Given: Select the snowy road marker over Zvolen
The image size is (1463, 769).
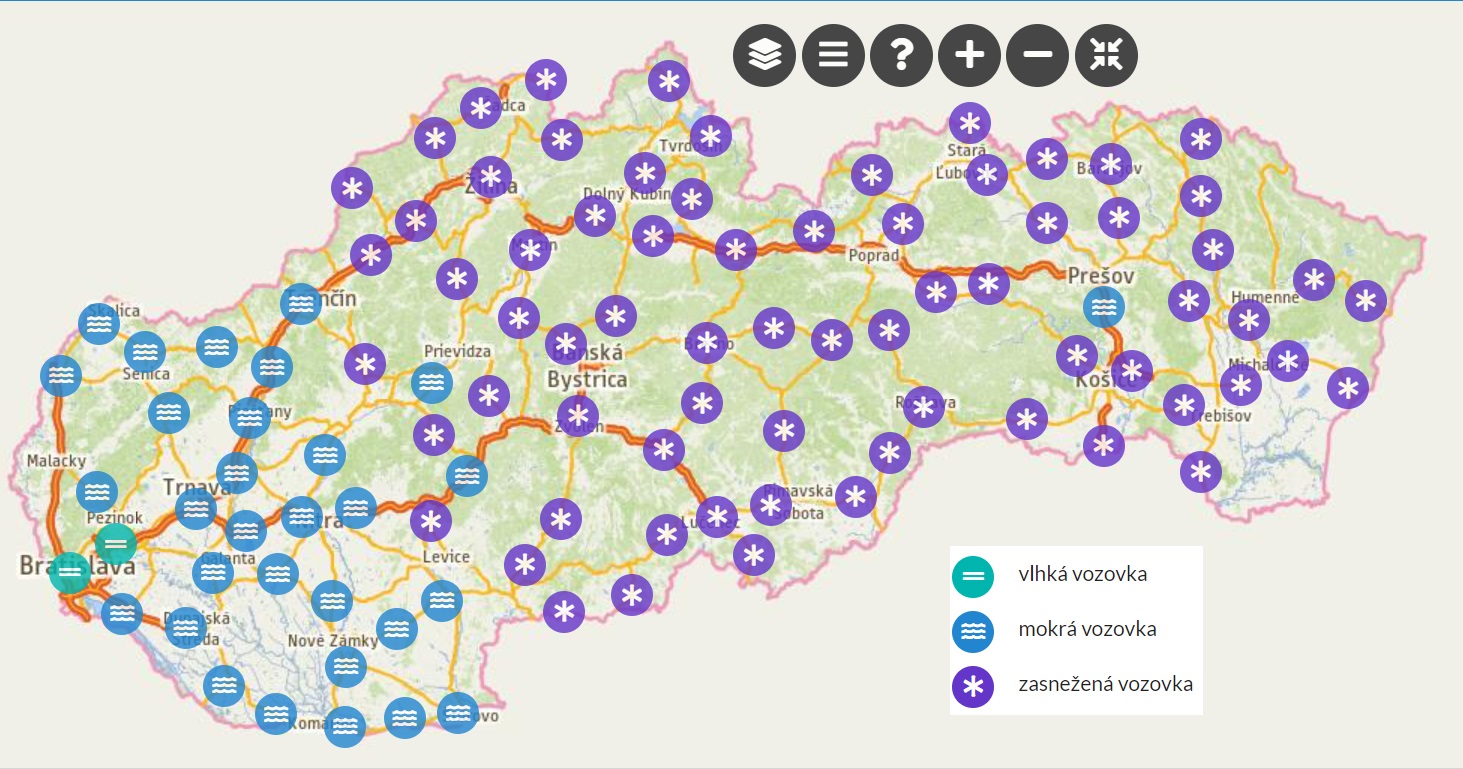Looking at the screenshot, I should pos(577,415).
